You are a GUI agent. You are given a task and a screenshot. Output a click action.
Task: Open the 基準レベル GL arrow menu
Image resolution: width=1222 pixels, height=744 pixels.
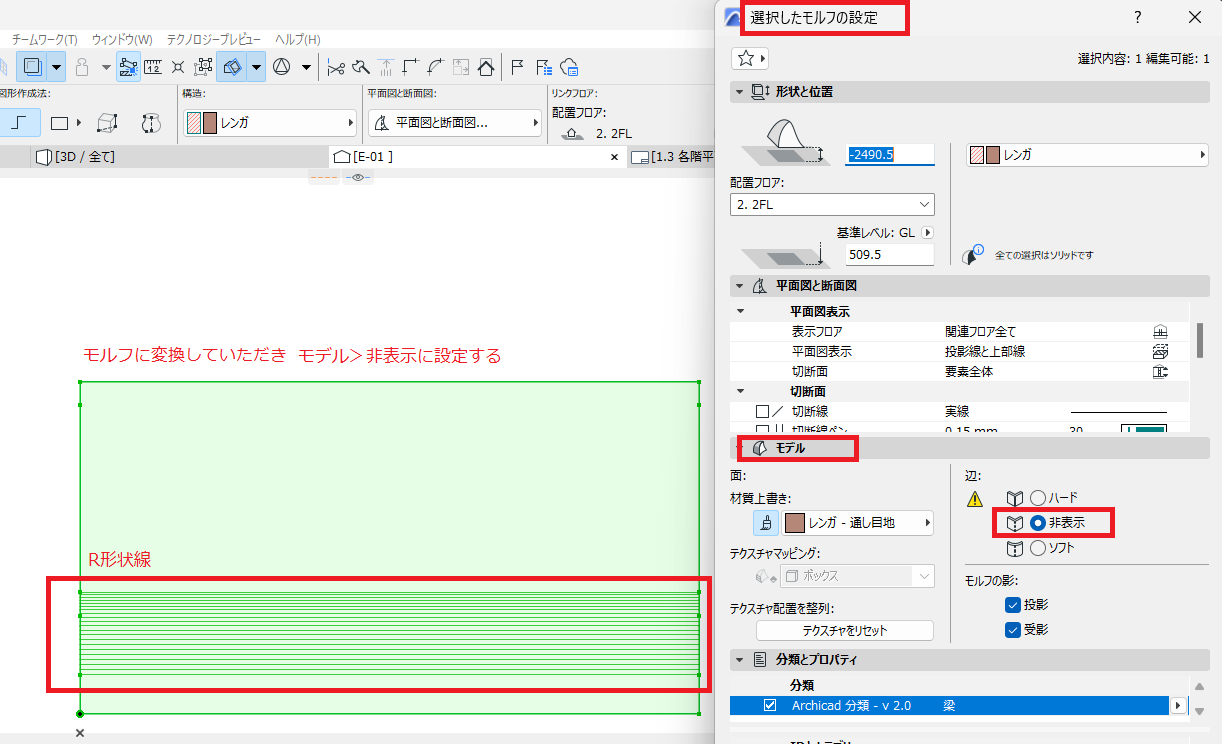click(926, 232)
